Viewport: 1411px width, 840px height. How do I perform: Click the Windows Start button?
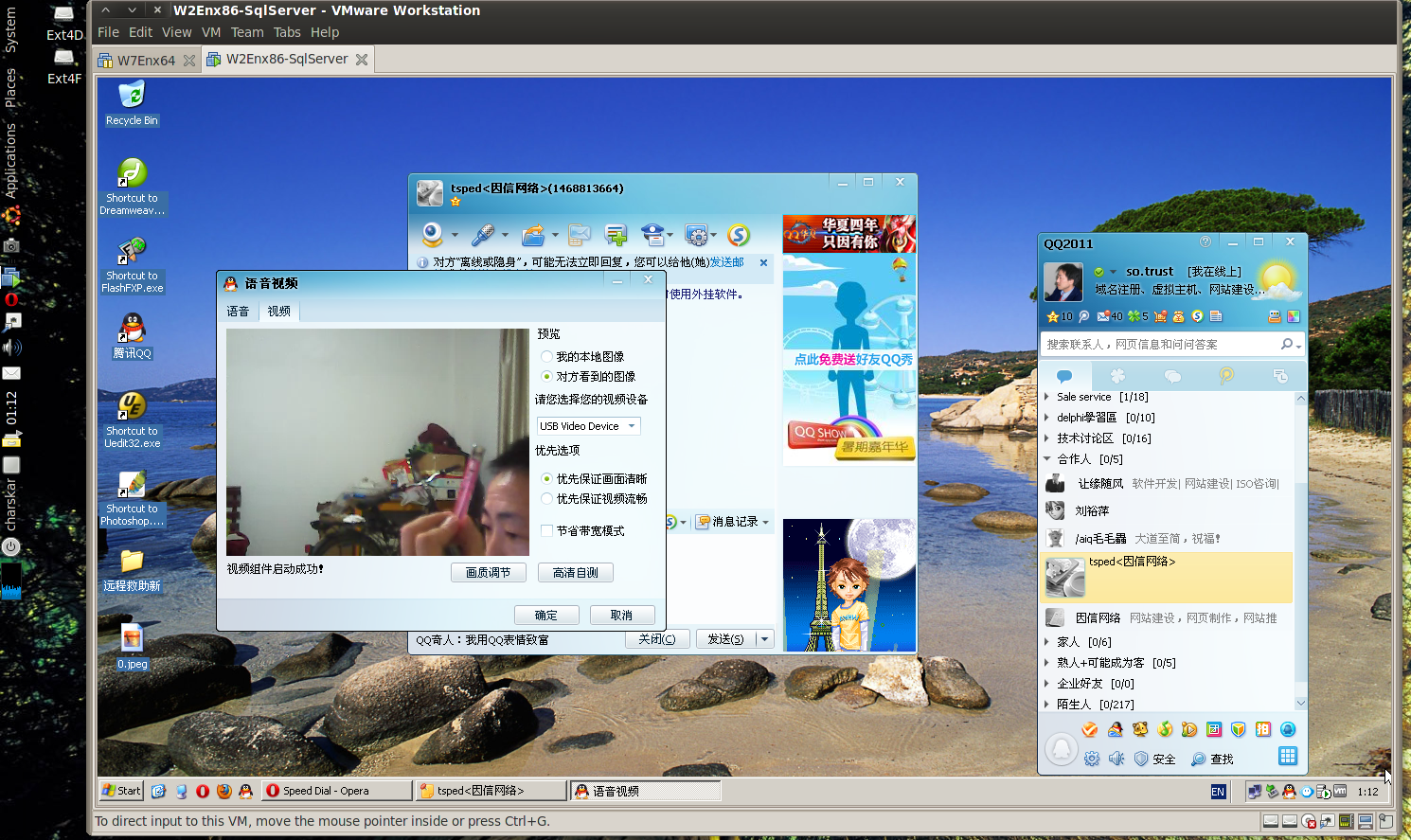coord(121,791)
